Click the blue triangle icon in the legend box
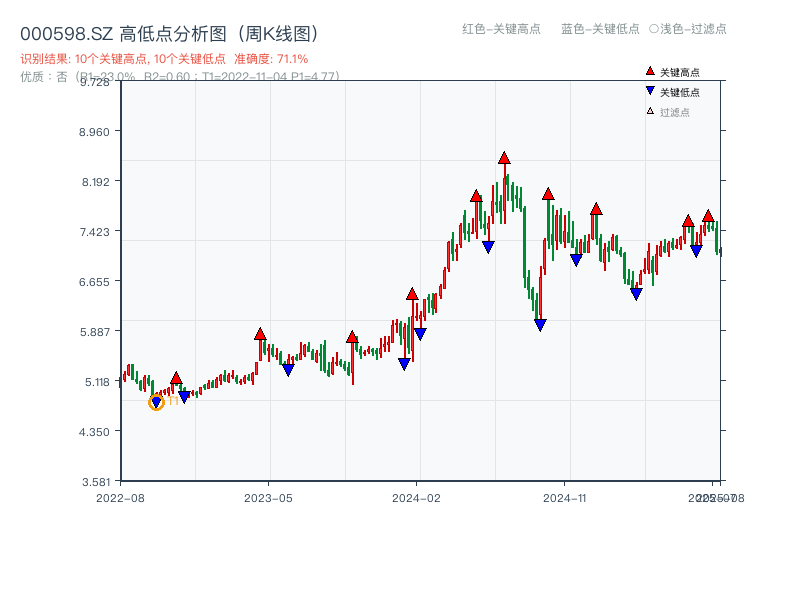The width and height of the screenshot is (800, 600). (650, 91)
